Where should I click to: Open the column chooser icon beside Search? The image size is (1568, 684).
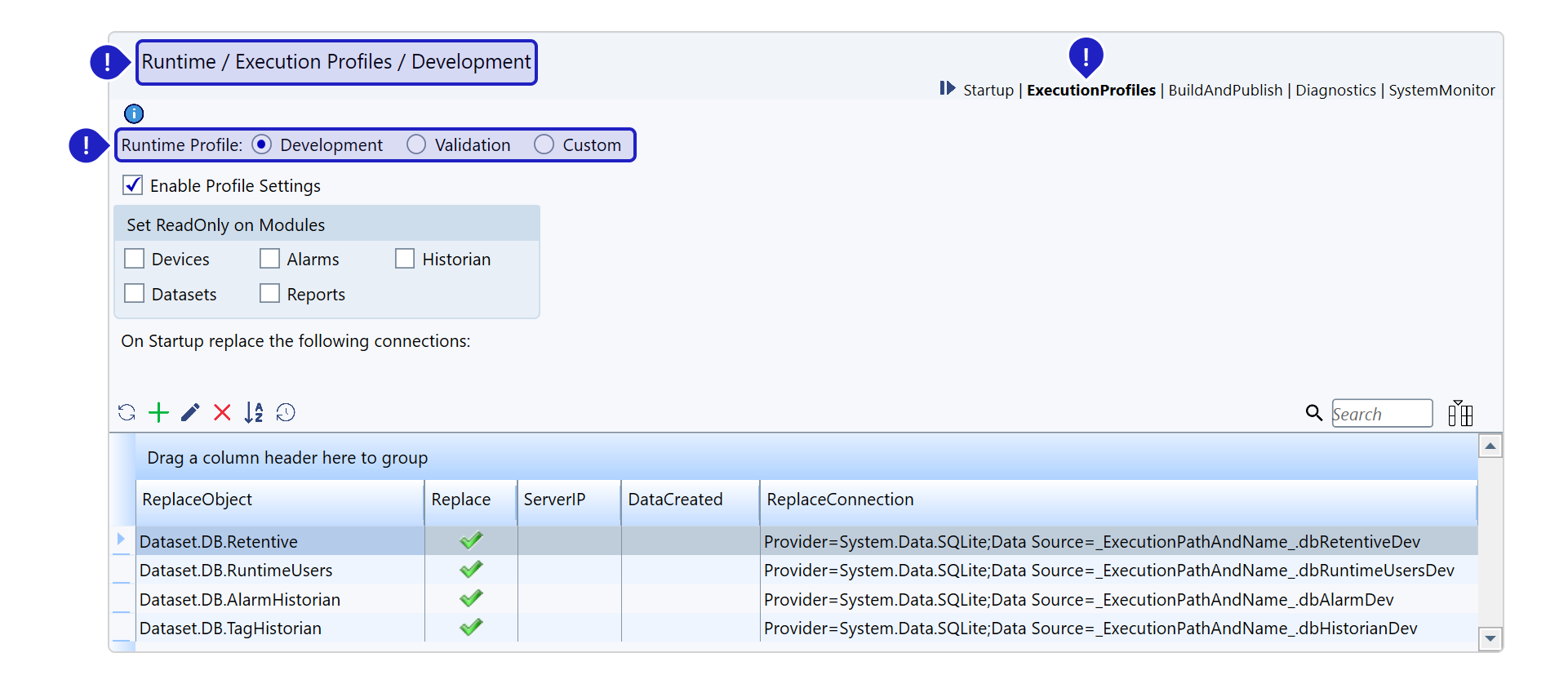coord(1459,414)
